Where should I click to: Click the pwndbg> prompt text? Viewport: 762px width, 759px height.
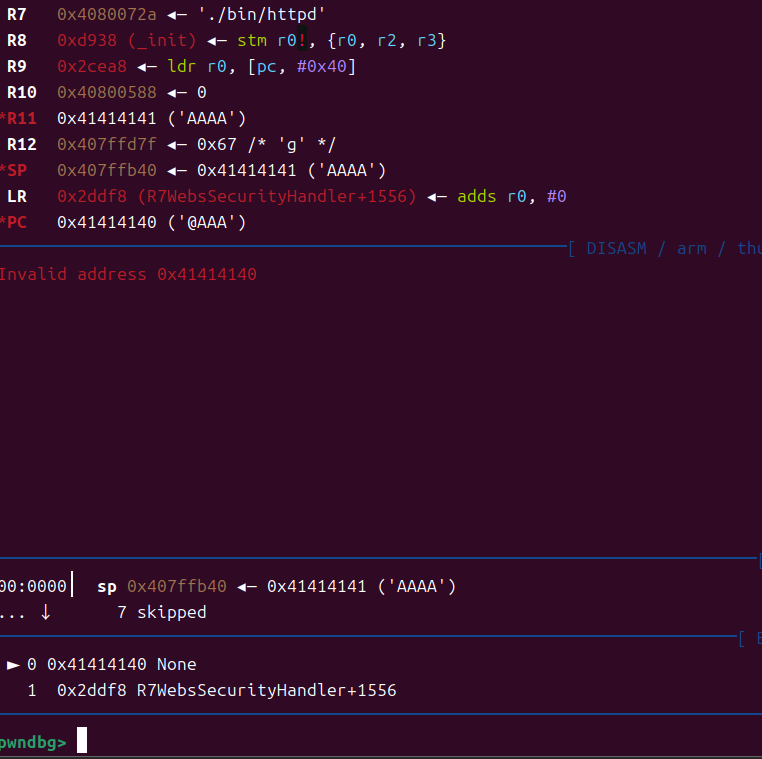pos(32,742)
